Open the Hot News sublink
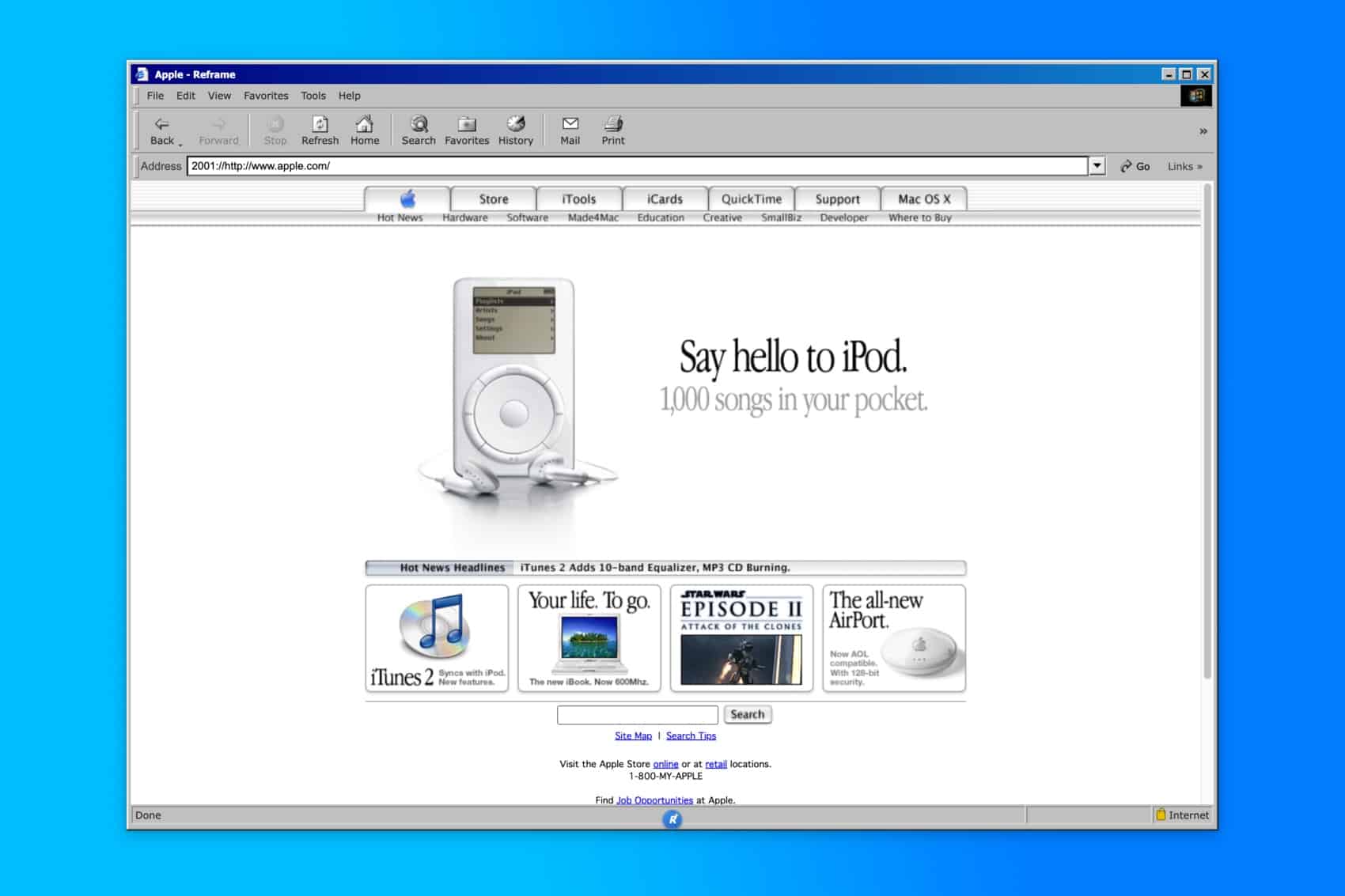 400,217
